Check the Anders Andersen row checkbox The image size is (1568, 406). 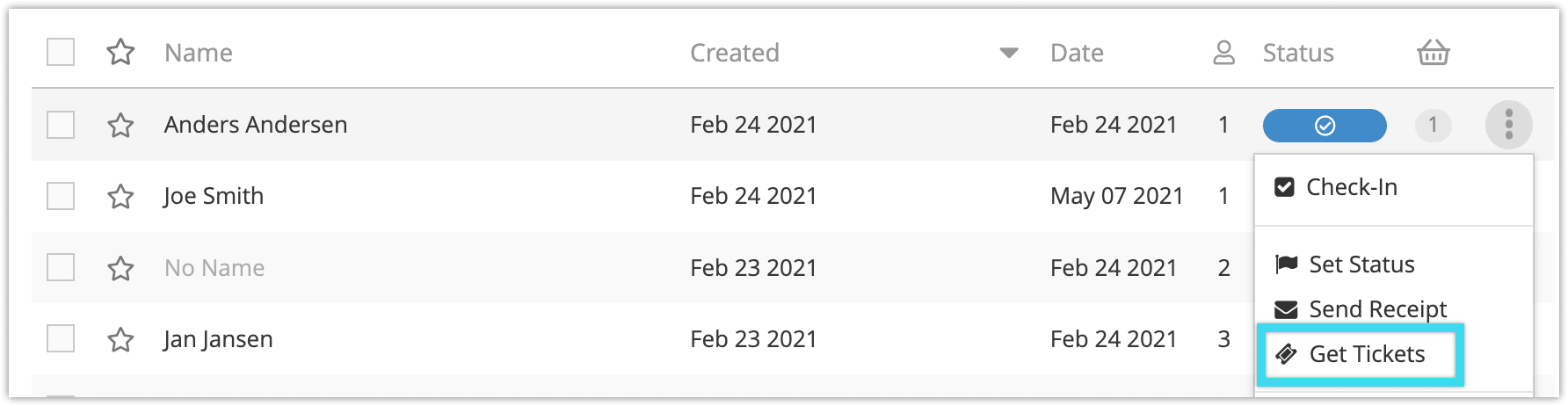point(61,125)
